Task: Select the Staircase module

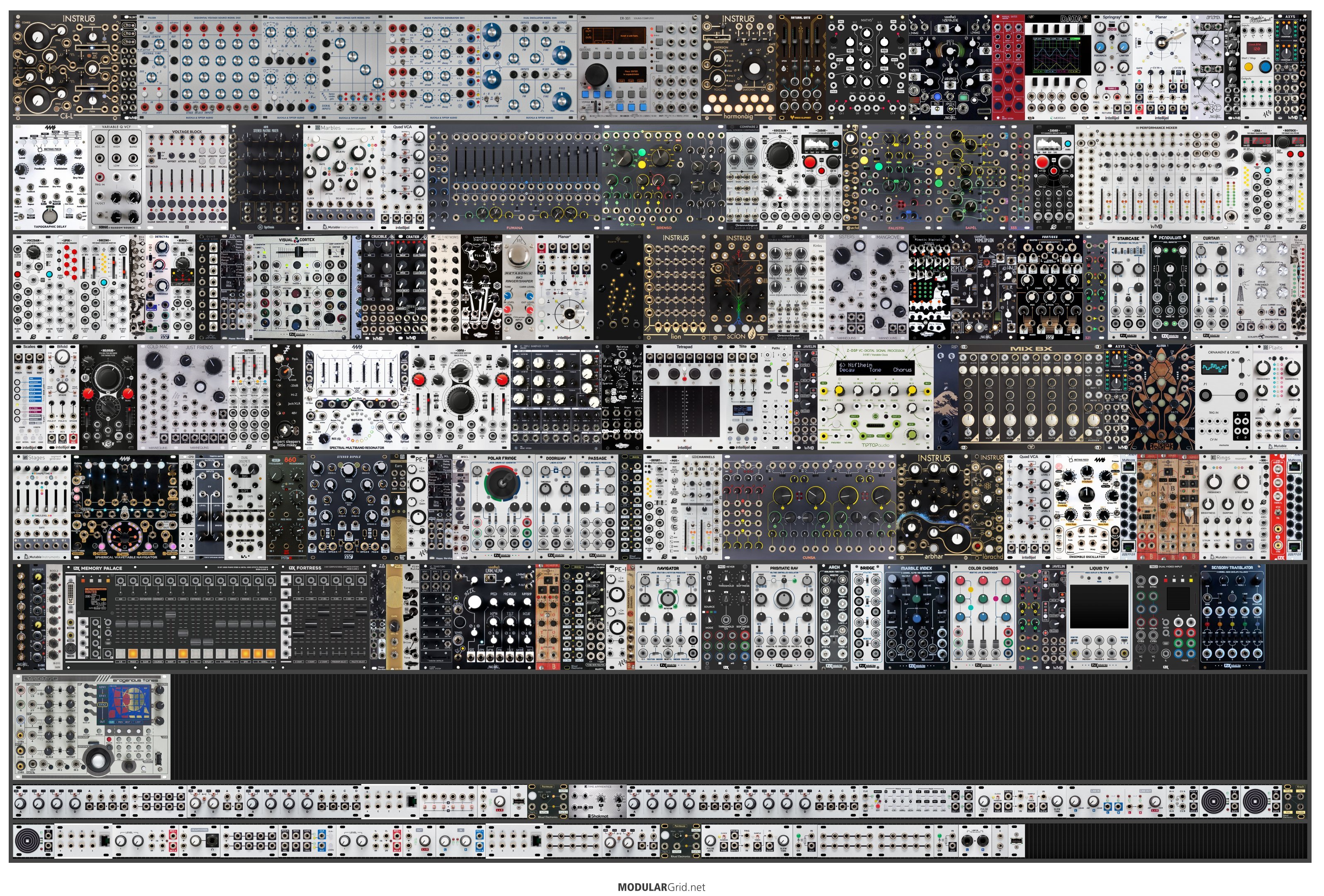Action: [x=1128, y=287]
